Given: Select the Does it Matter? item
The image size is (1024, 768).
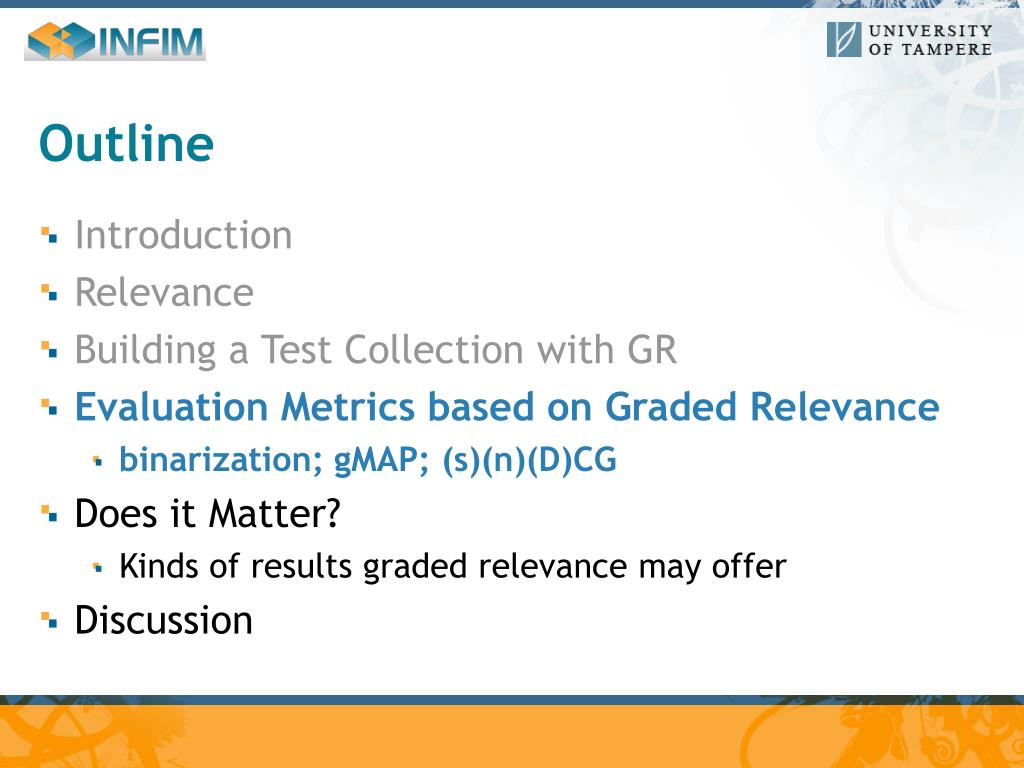Looking at the screenshot, I should 208,513.
